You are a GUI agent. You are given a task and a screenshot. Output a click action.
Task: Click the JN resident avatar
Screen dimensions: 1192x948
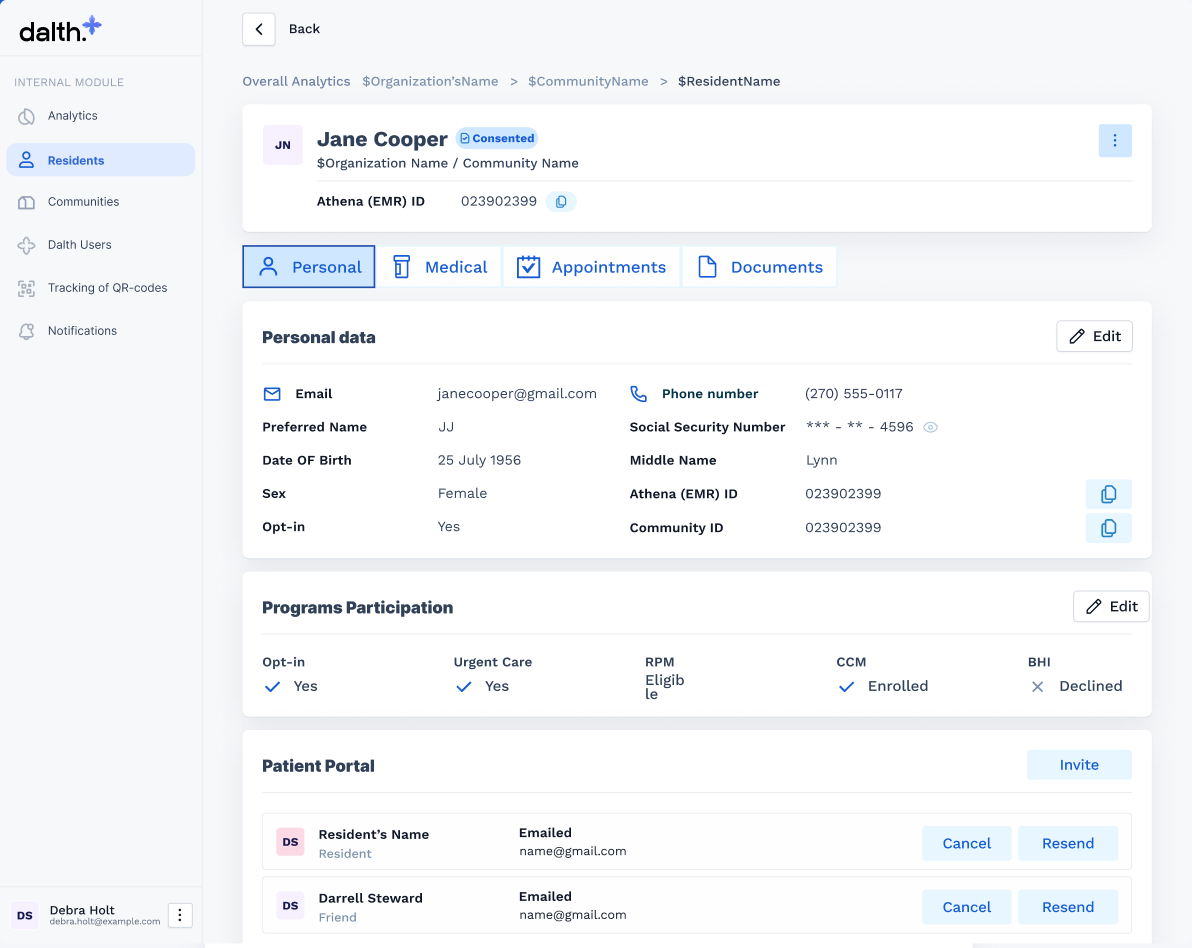tap(283, 145)
